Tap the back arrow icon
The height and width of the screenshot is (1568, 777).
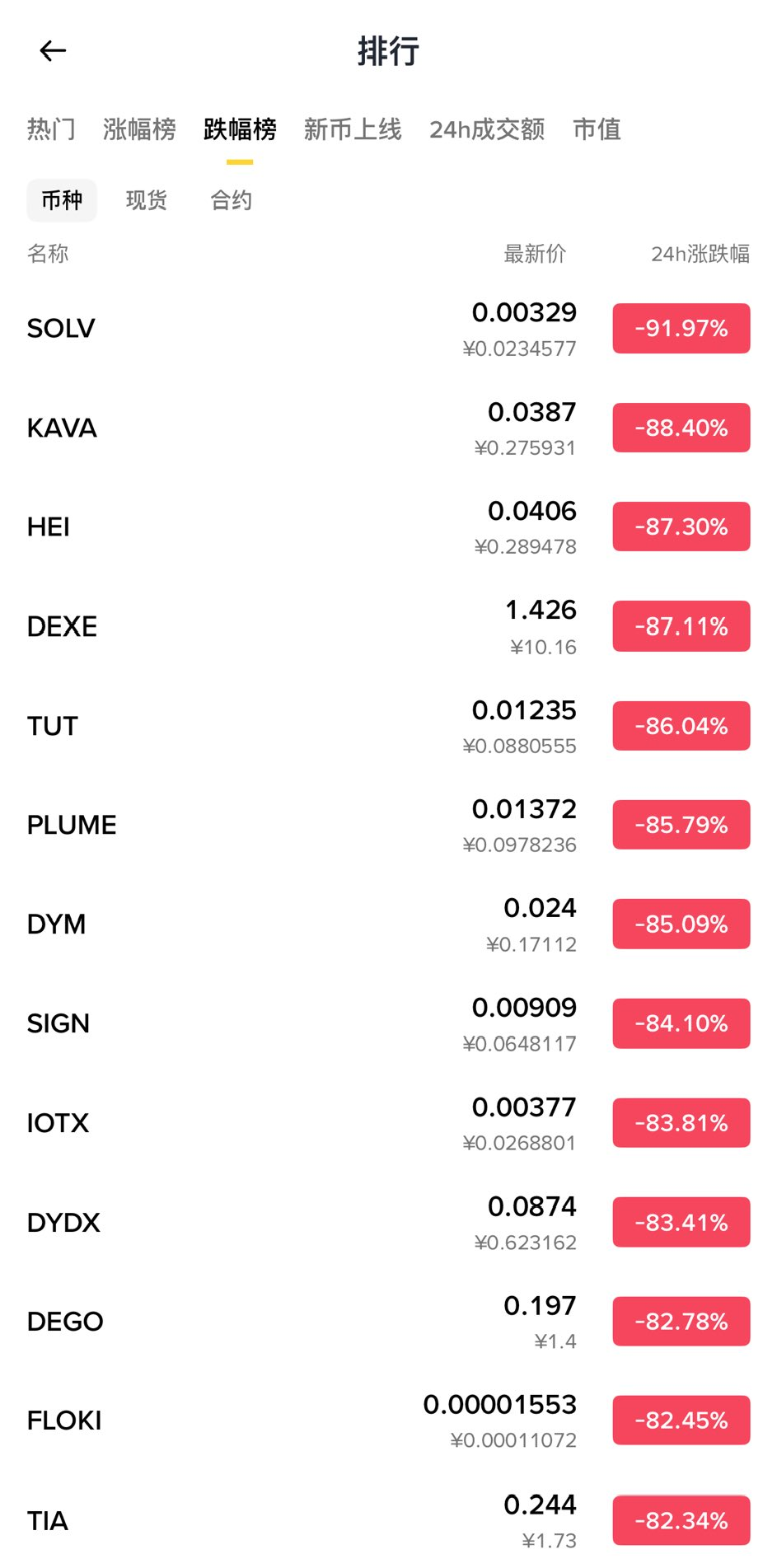53,51
